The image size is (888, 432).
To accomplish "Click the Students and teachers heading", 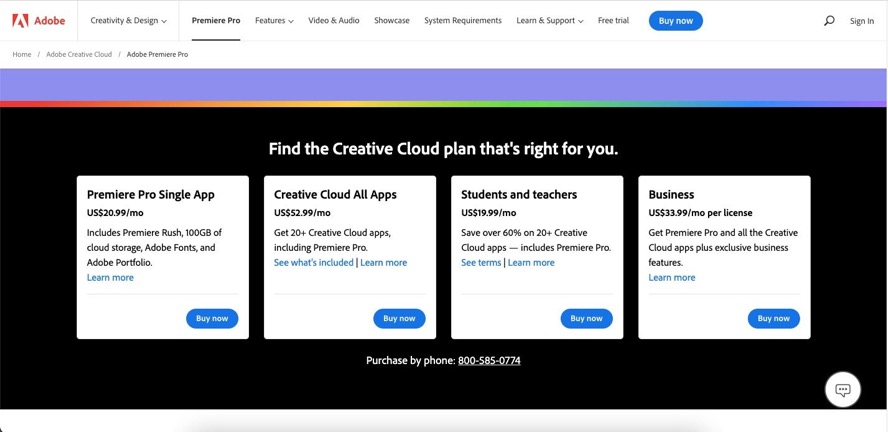I will click(519, 194).
